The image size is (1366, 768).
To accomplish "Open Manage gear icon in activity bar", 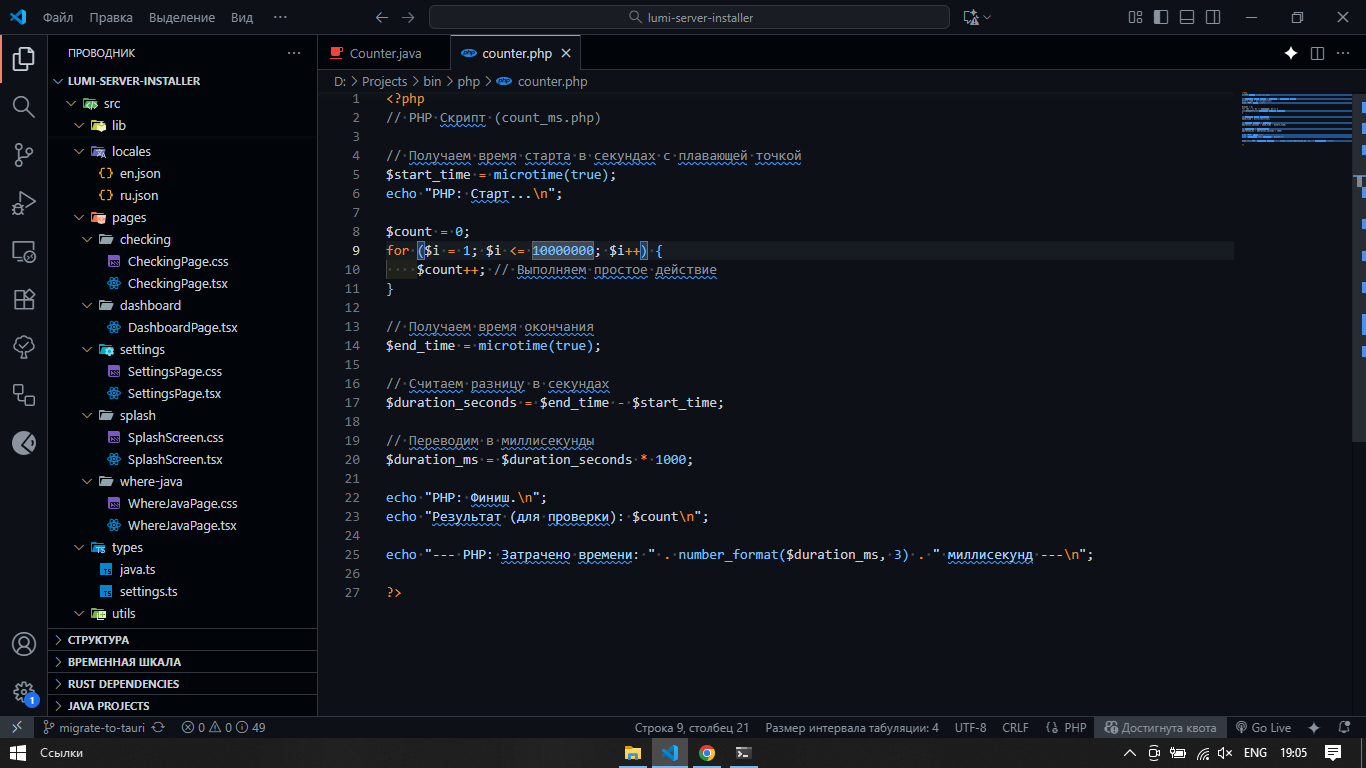I will 23,691.
